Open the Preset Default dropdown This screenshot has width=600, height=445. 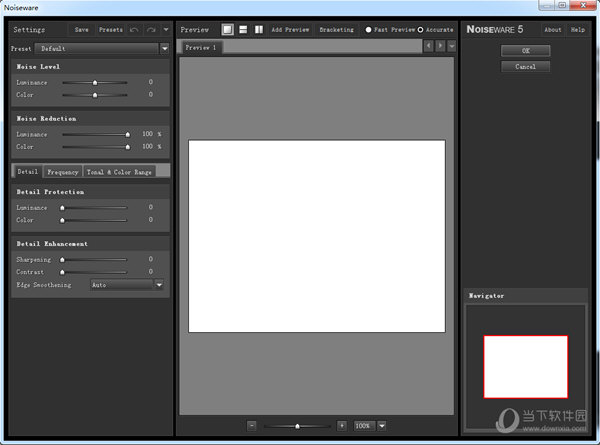pos(164,48)
